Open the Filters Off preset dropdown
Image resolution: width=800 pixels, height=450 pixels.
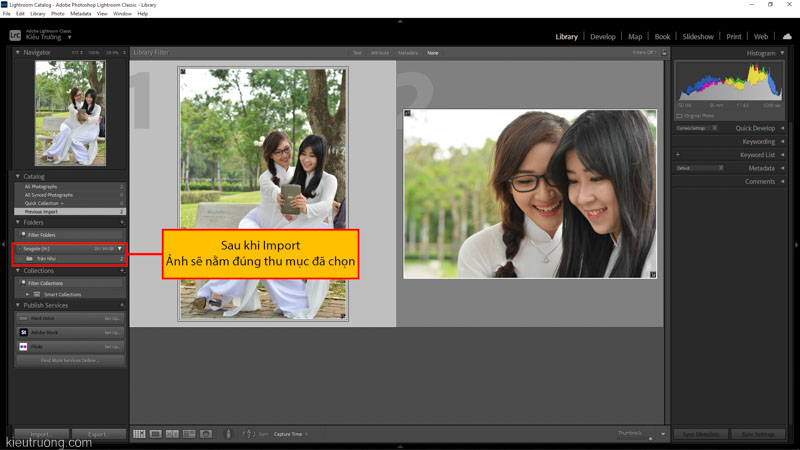point(645,52)
